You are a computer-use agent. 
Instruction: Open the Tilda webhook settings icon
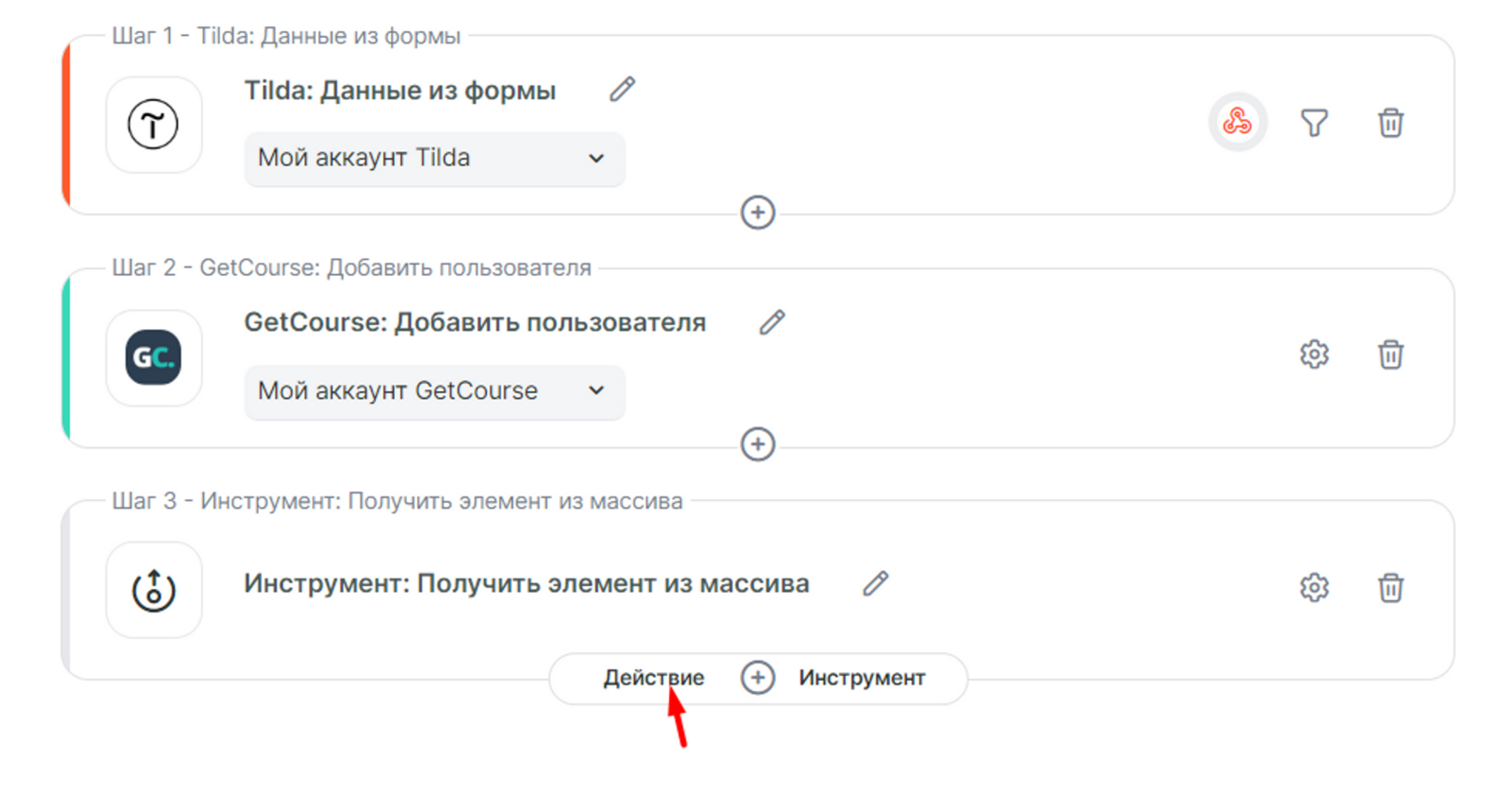pyautogui.click(x=1237, y=122)
